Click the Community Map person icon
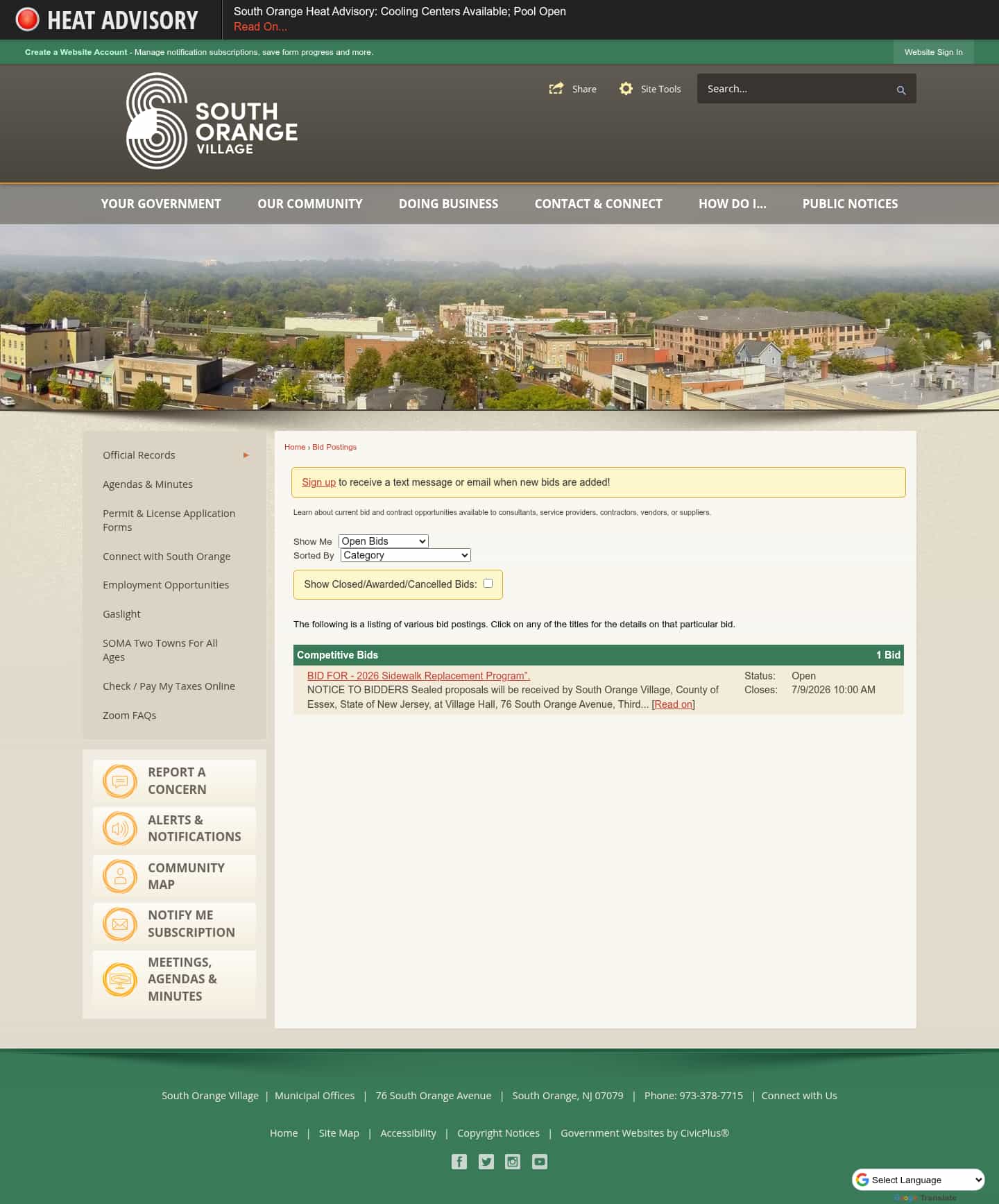This screenshot has width=999, height=1204. coord(120,876)
